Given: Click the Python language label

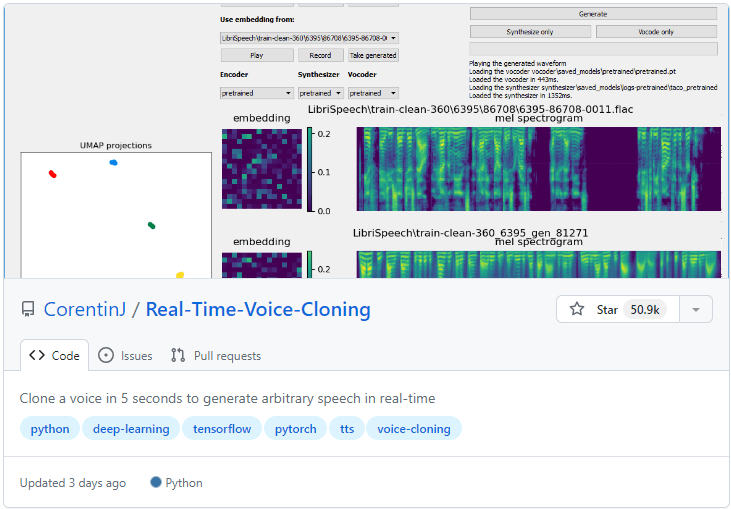Looking at the screenshot, I should point(184,482).
